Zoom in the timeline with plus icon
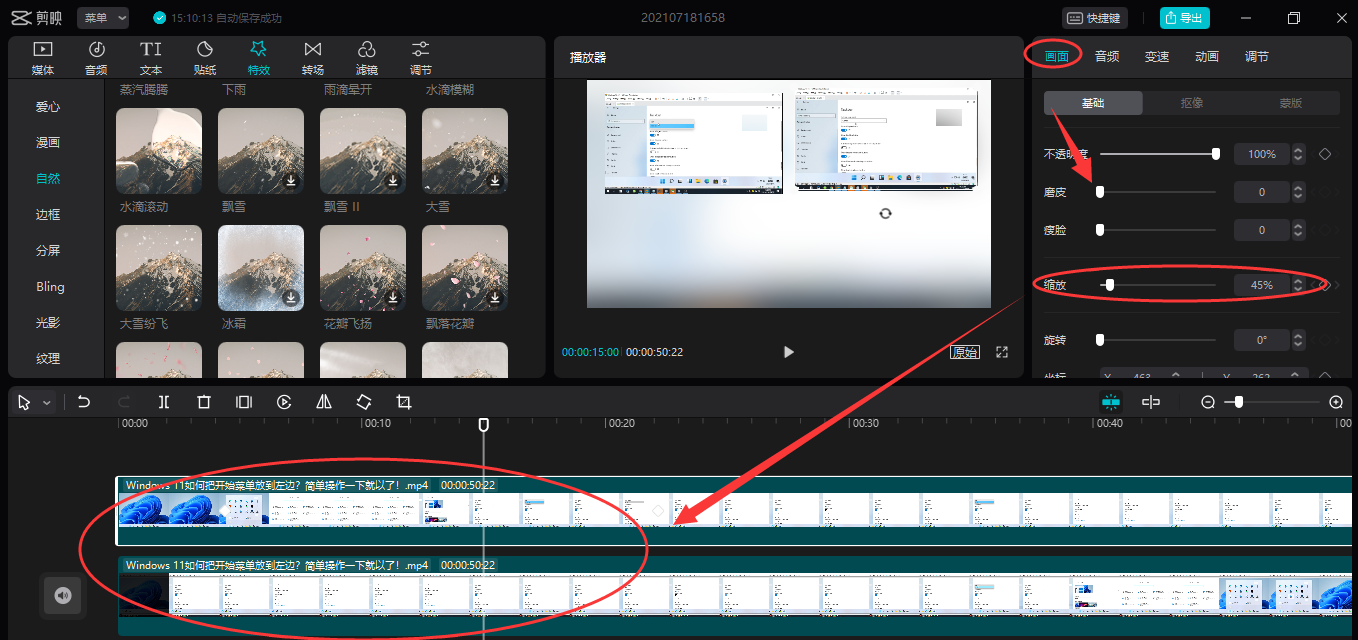1358x640 pixels. (1336, 402)
